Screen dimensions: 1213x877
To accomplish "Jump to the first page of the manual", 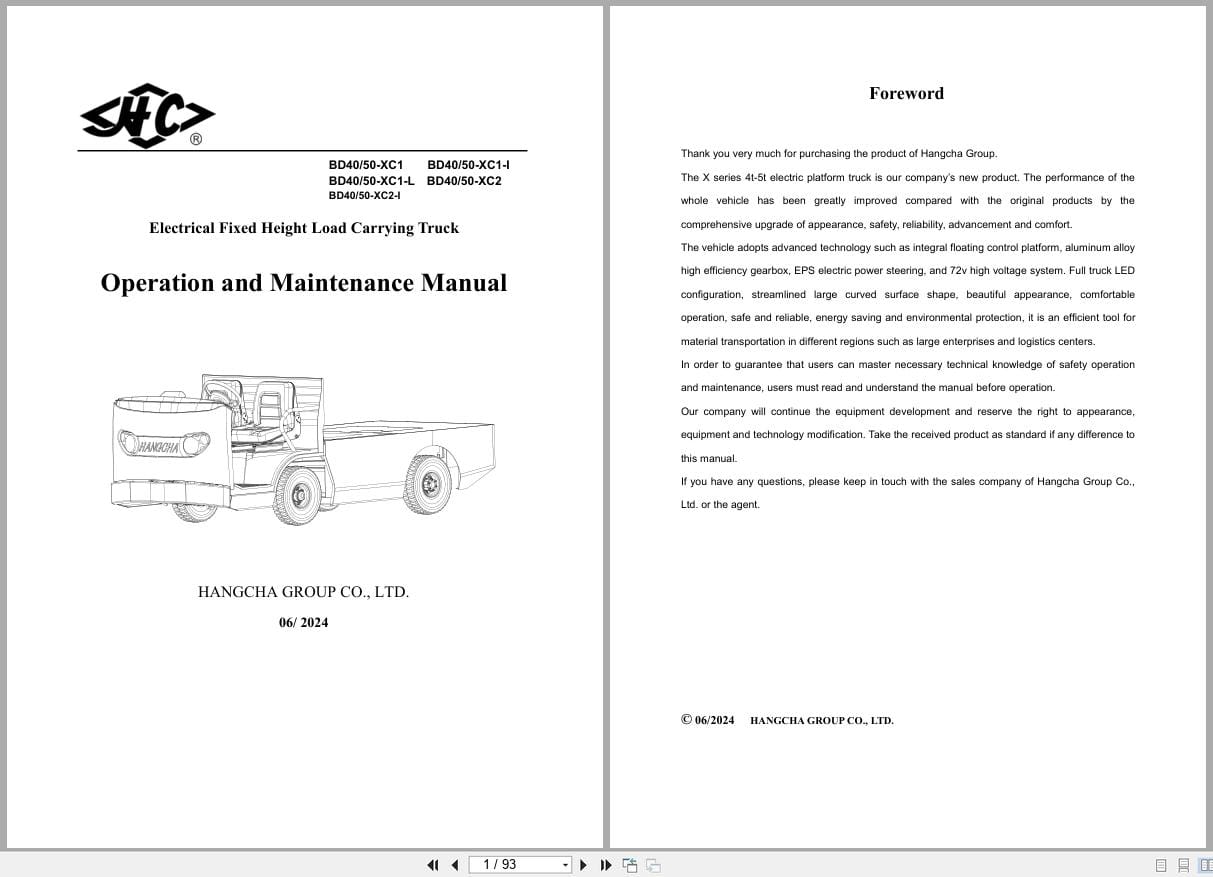I will click(433, 864).
